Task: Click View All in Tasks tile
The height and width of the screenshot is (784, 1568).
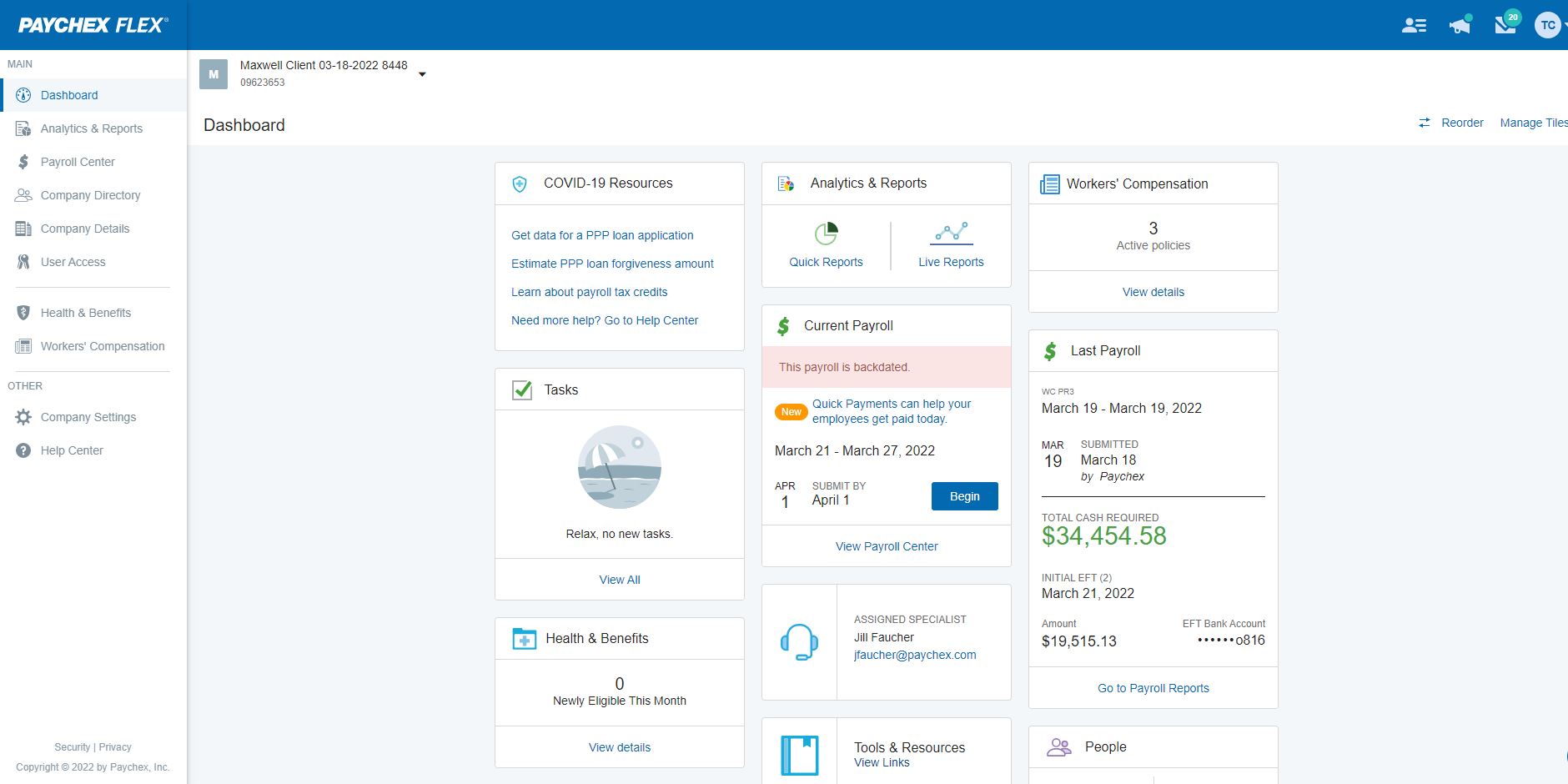Action: point(620,580)
